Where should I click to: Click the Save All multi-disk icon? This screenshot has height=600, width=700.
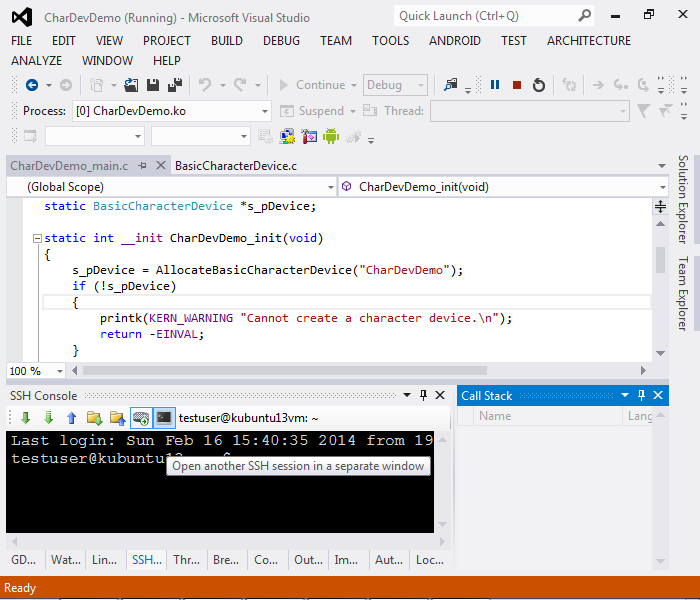coord(175,85)
